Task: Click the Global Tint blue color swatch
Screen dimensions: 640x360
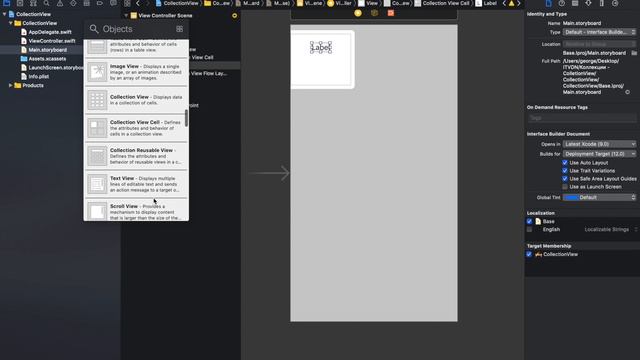Action: click(x=571, y=197)
